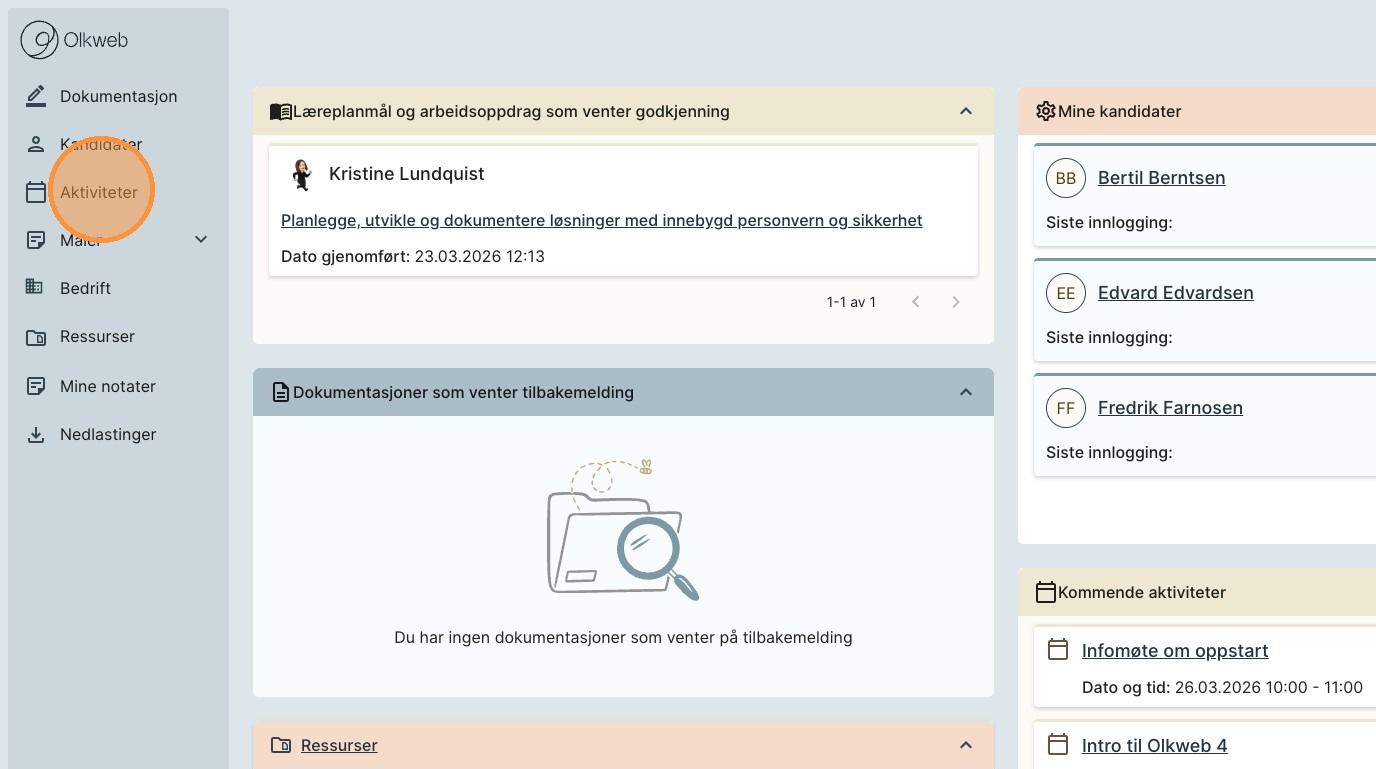Screen dimensions: 1376x769
Task: Open Mine notater in sidebar
Action: 107,386
